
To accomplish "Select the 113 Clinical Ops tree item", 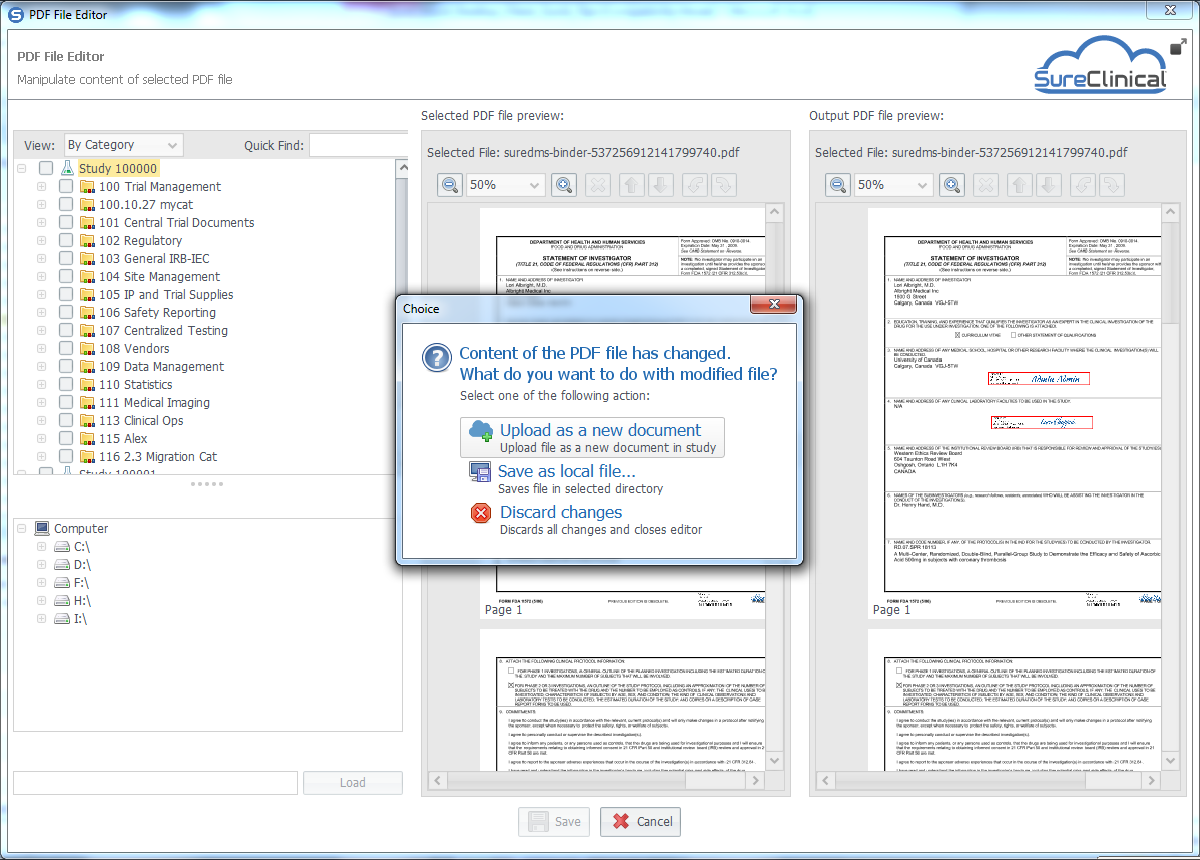I will tap(141, 420).
